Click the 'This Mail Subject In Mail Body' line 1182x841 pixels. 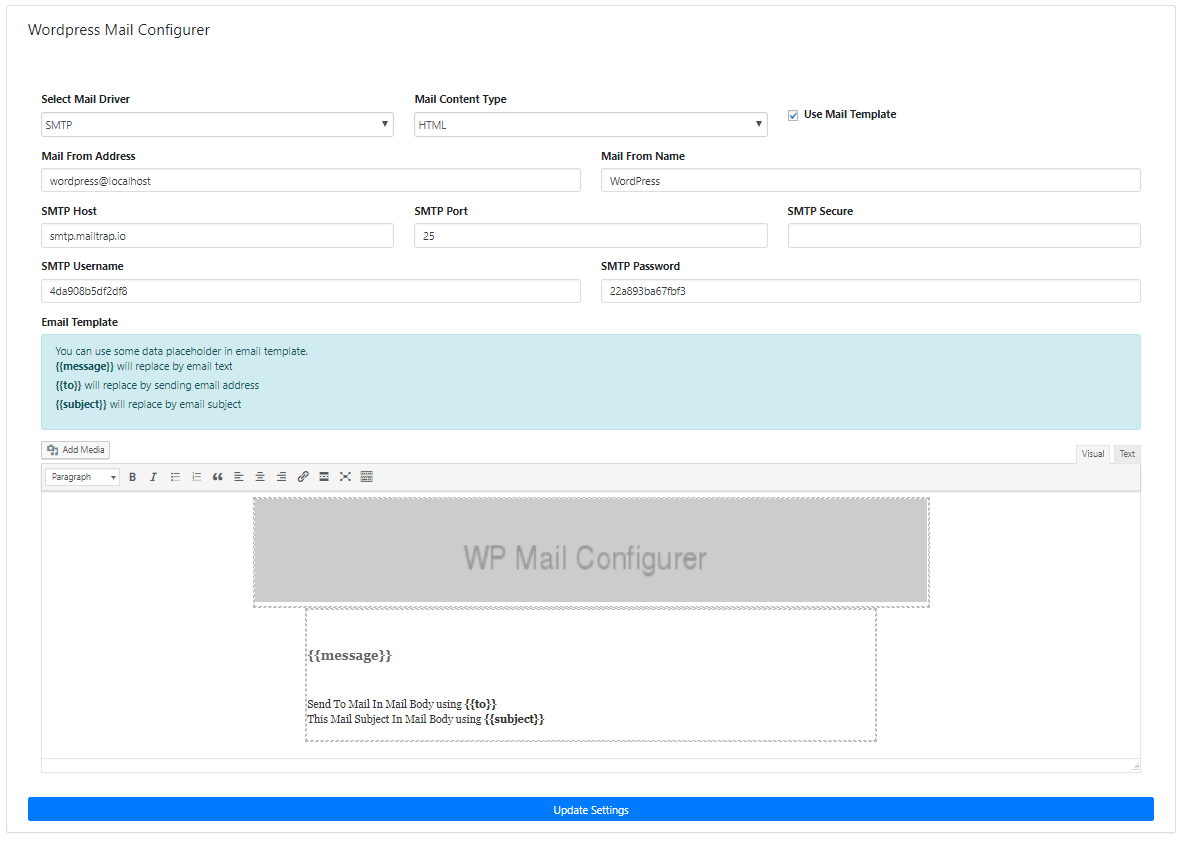pos(425,719)
